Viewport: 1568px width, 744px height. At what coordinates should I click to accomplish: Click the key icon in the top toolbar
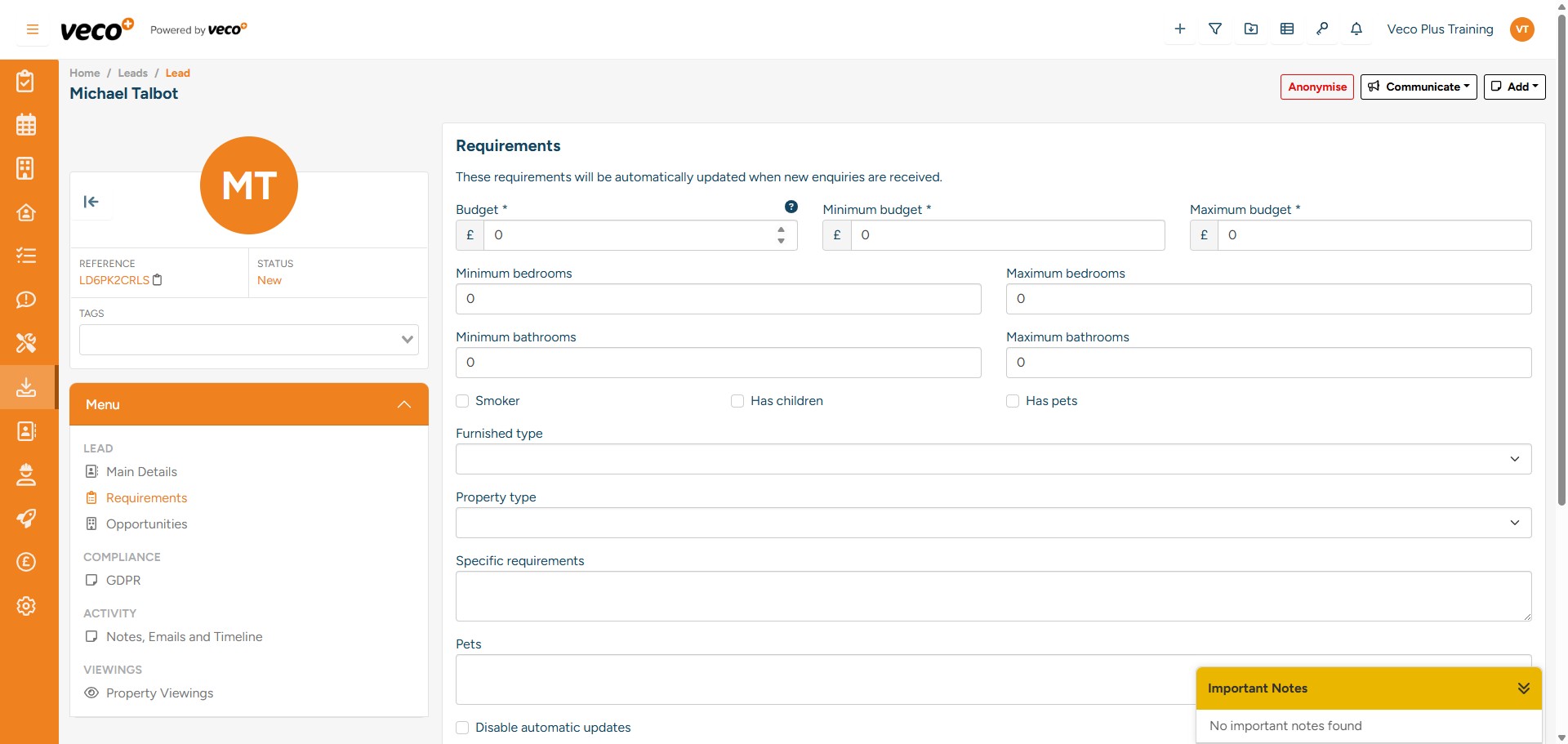(x=1323, y=29)
